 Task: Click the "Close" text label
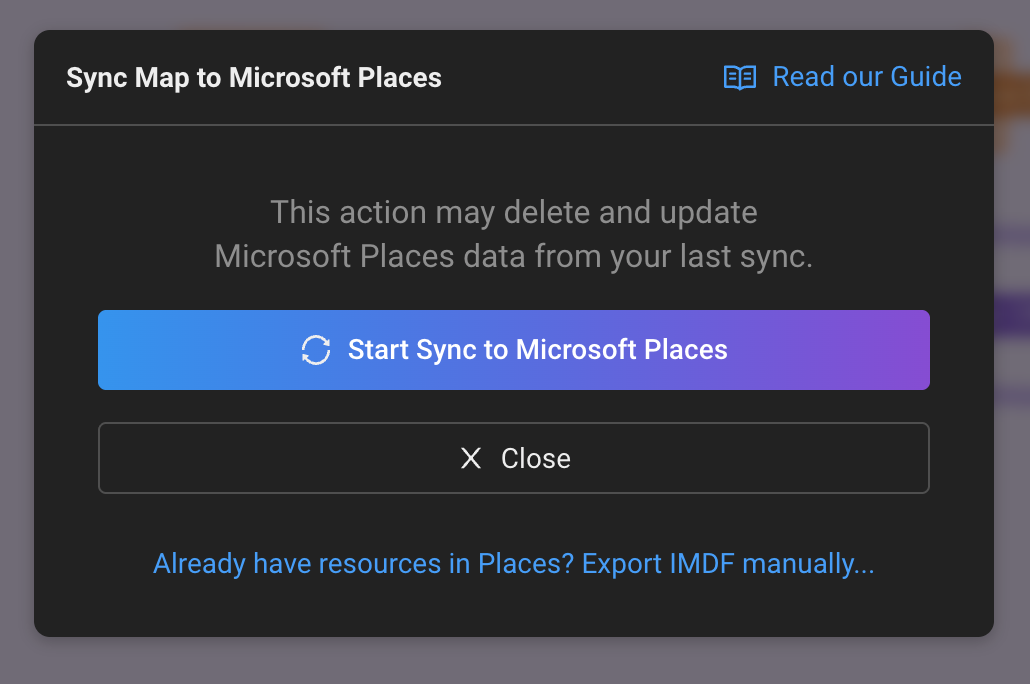pos(536,459)
